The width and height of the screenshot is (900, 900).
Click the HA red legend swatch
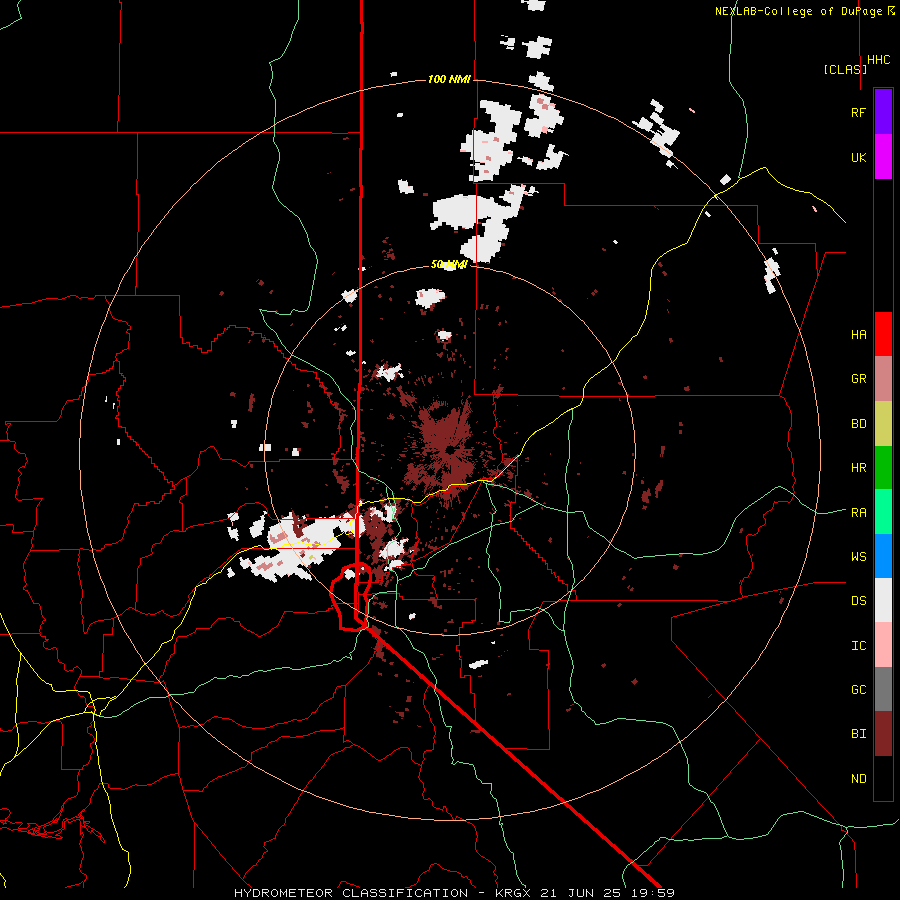[883, 334]
